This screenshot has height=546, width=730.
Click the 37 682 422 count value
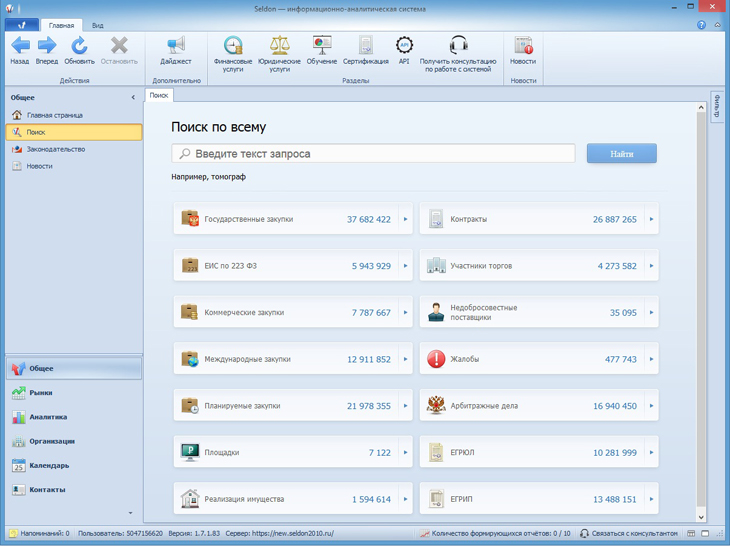point(369,219)
